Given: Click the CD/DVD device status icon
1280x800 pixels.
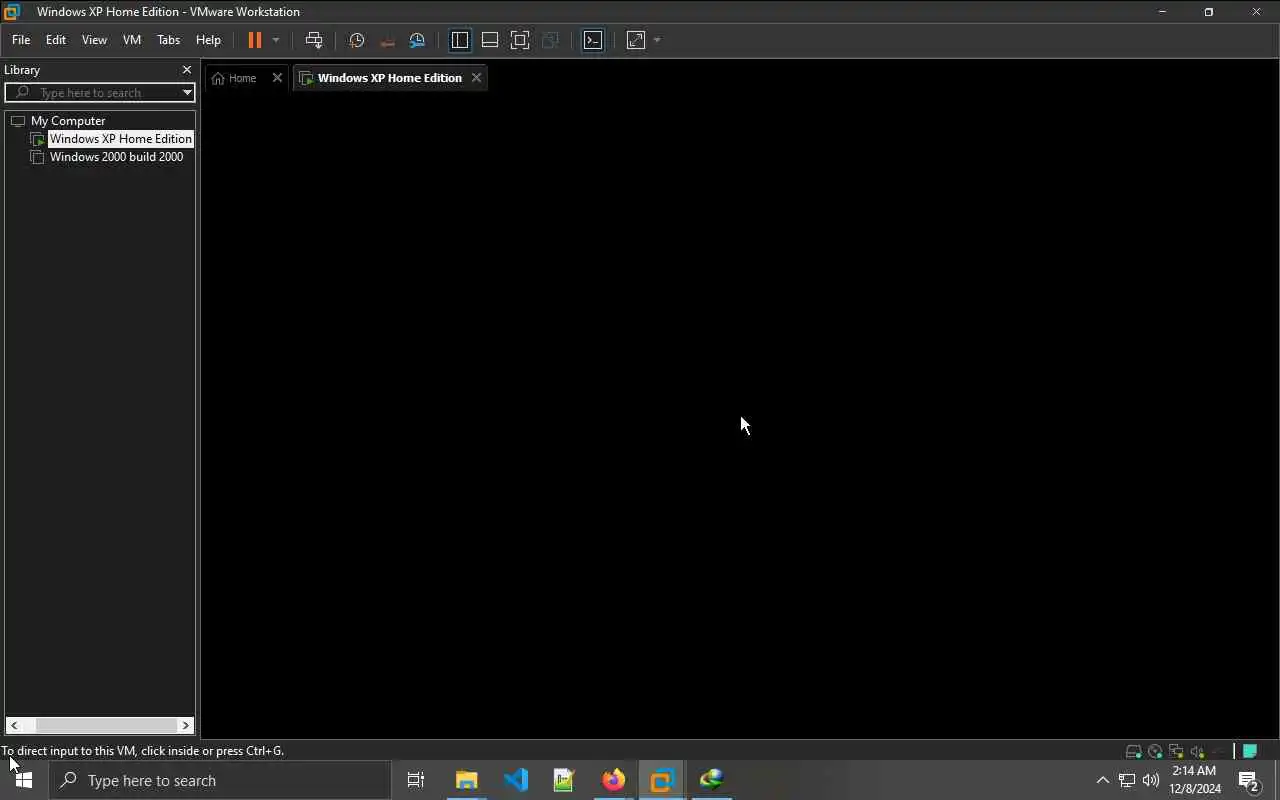Looking at the screenshot, I should coord(1155,751).
